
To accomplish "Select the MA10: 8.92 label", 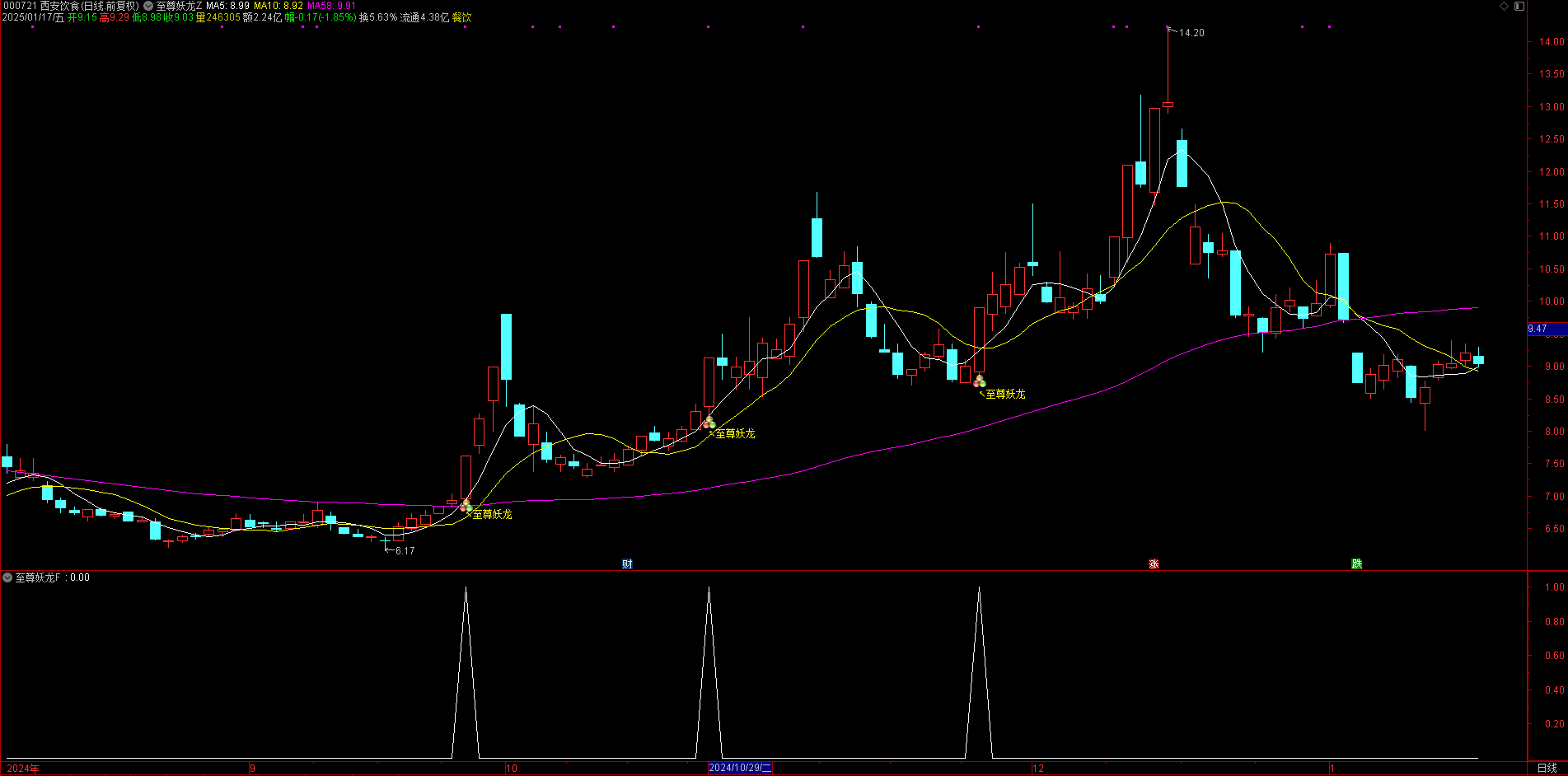I will coord(278,6).
